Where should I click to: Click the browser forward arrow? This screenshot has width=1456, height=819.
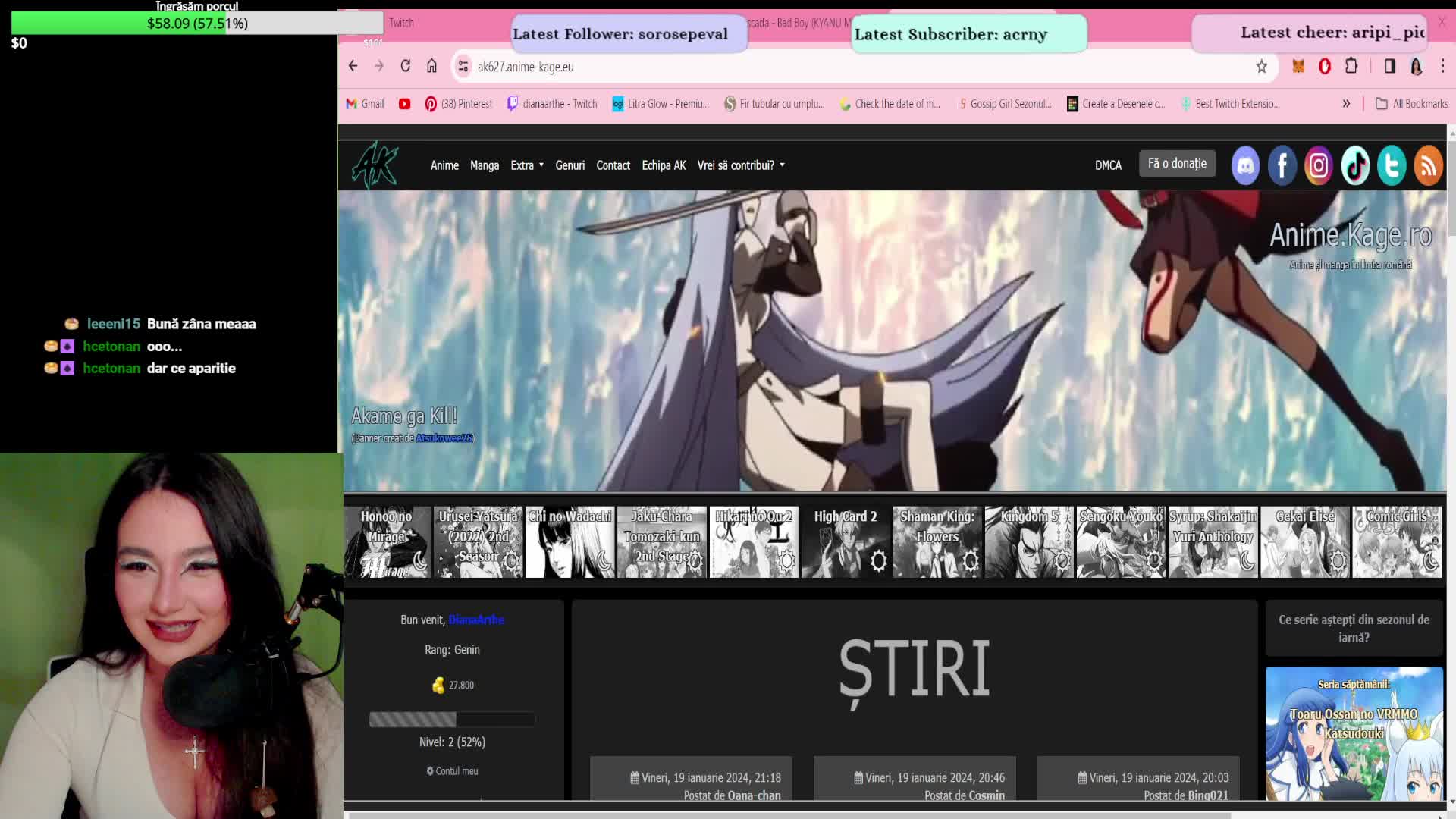tap(379, 66)
